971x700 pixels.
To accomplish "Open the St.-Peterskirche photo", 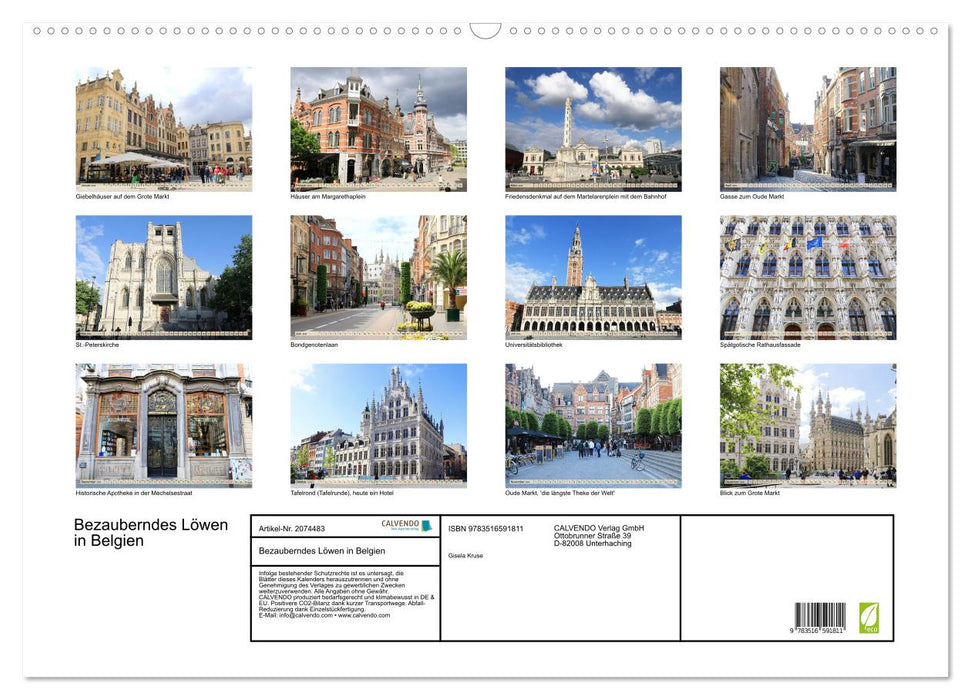I will pyautogui.click(x=164, y=277).
